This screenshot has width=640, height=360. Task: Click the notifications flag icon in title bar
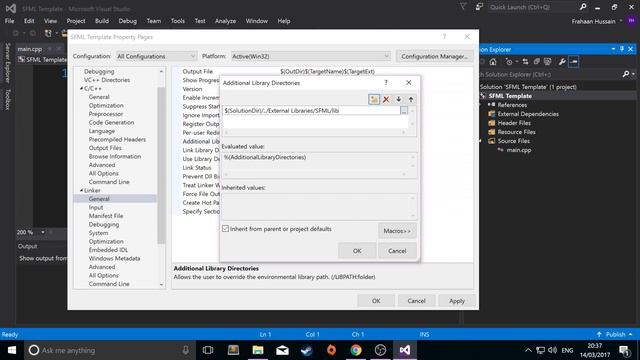[463, 7]
